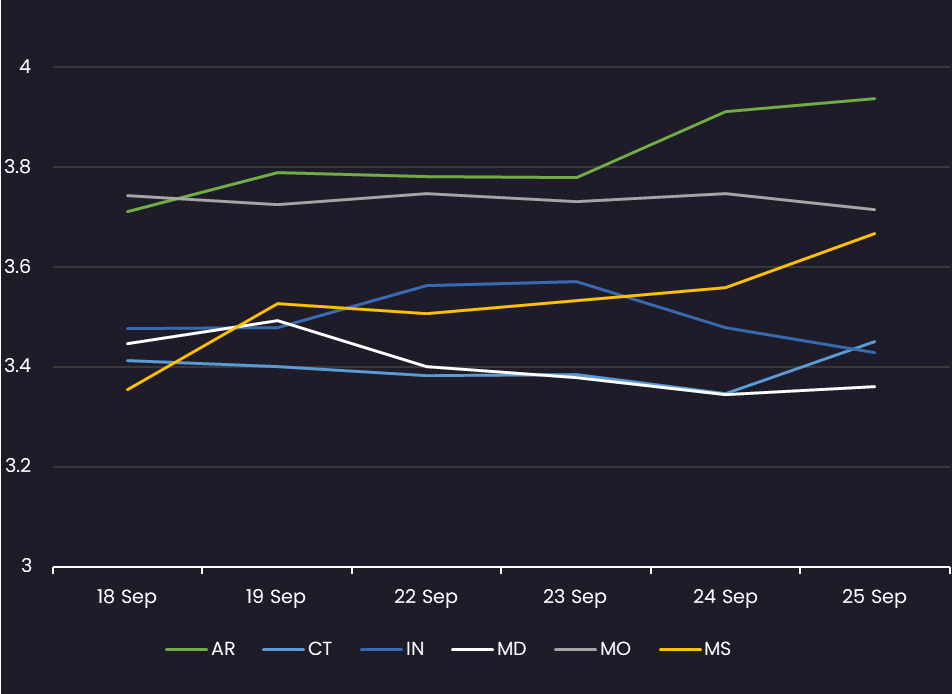Click the MS yellow legend swatch

pyautogui.click(x=680, y=649)
